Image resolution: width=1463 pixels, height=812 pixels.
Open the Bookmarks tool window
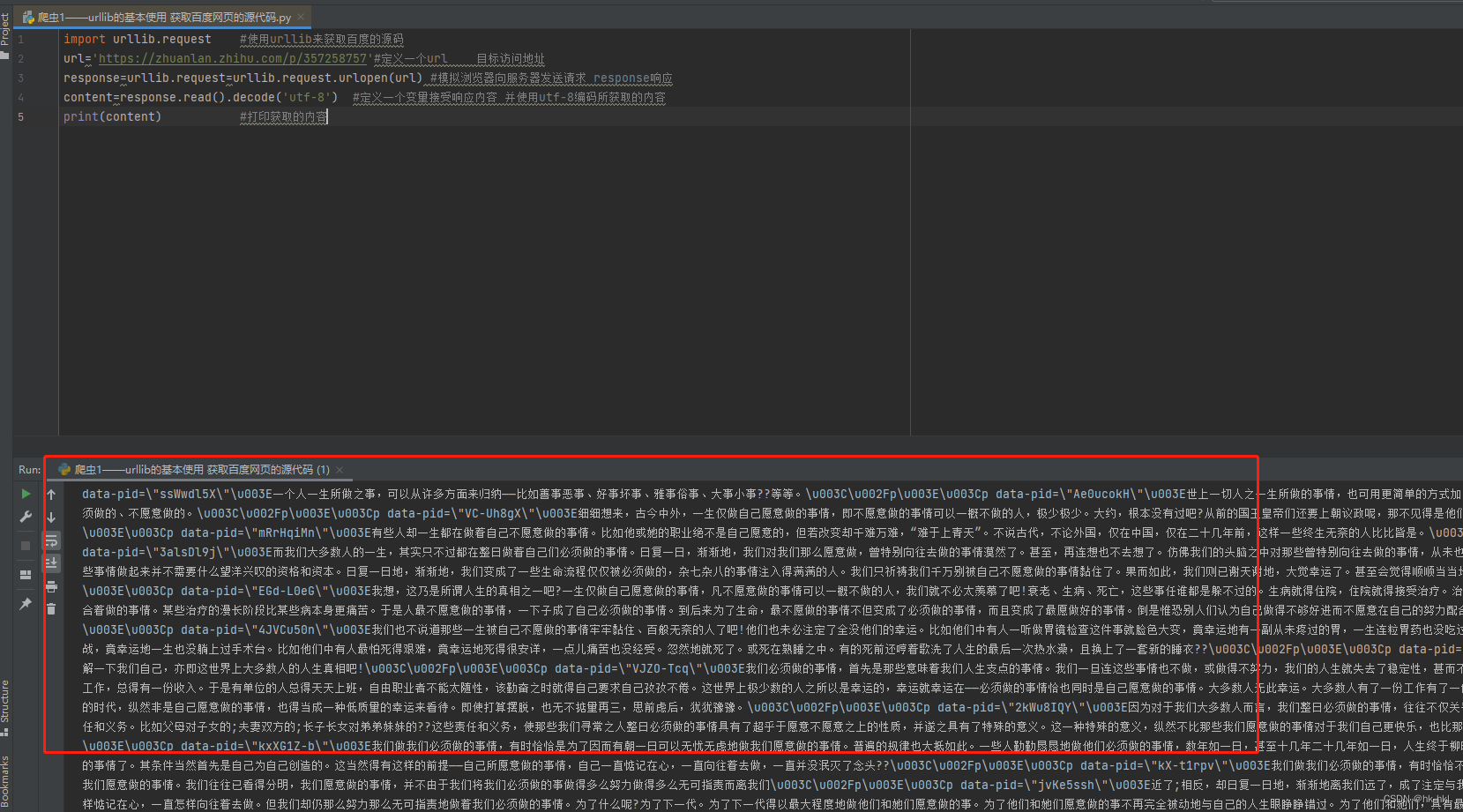pyautogui.click(x=5, y=783)
